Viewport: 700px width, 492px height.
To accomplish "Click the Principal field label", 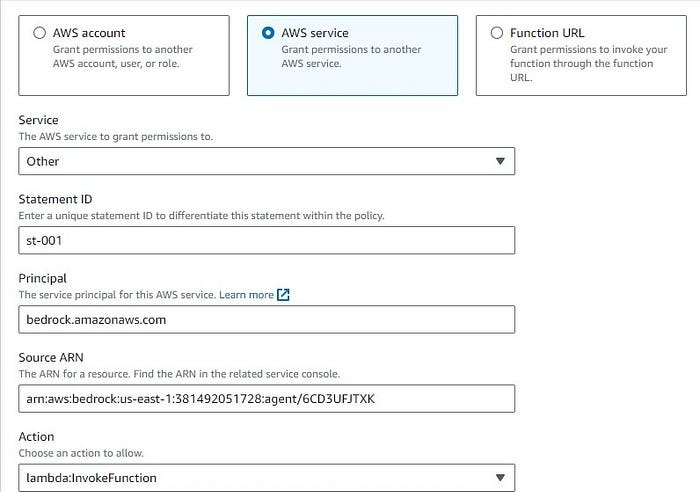I will [x=43, y=278].
